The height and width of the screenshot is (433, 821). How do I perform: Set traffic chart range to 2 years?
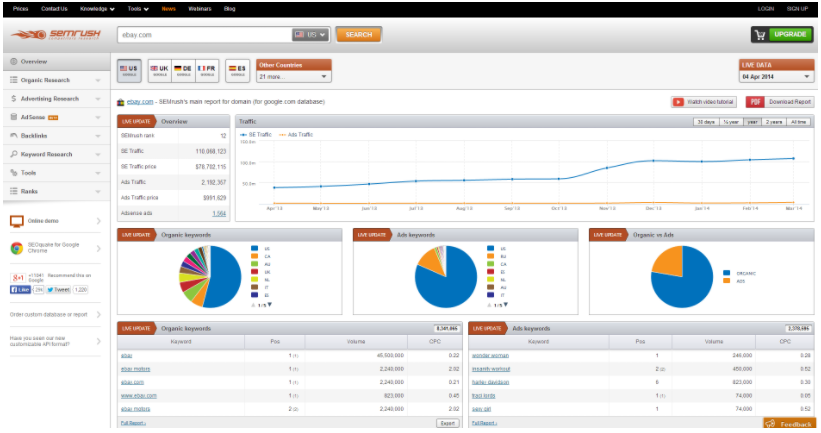[774, 122]
